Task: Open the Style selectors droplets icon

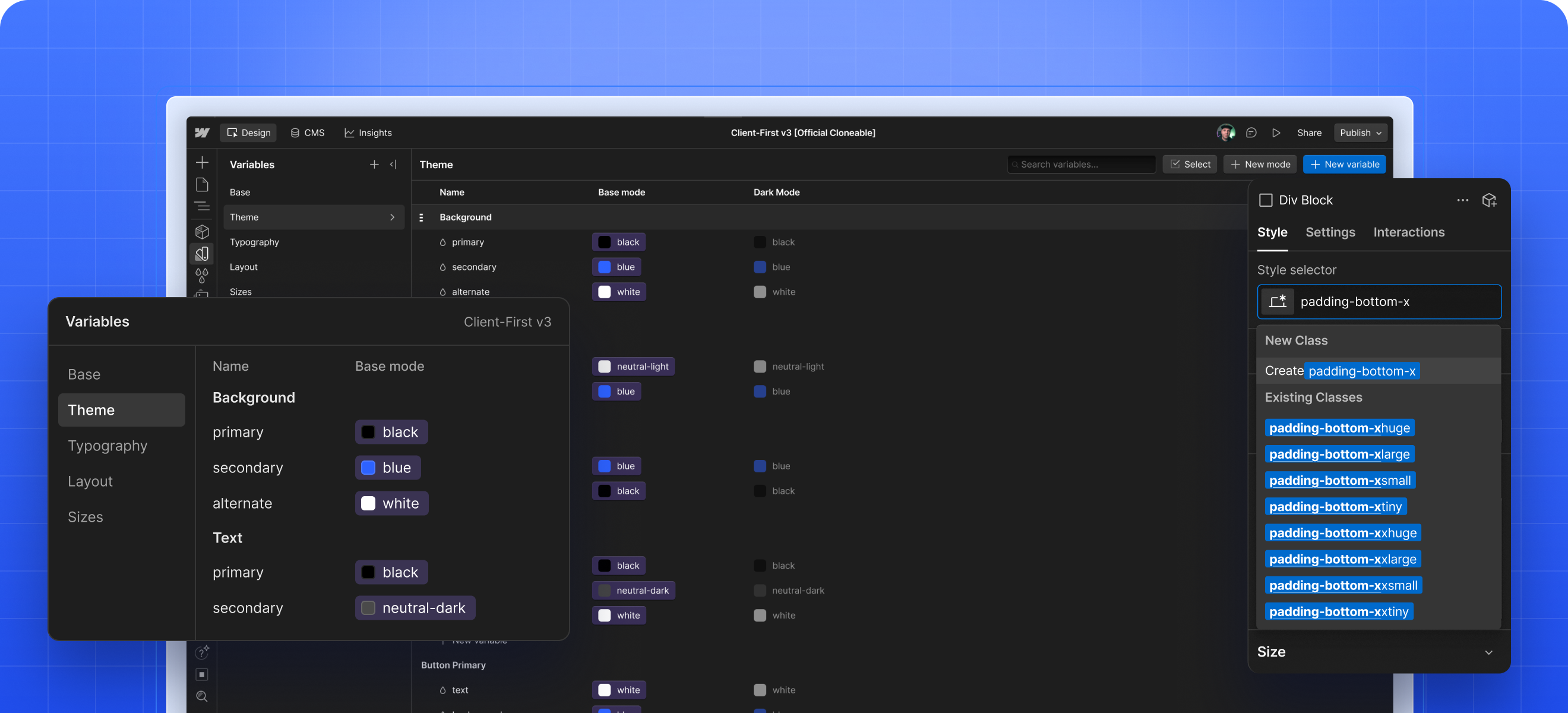Action: [x=202, y=276]
